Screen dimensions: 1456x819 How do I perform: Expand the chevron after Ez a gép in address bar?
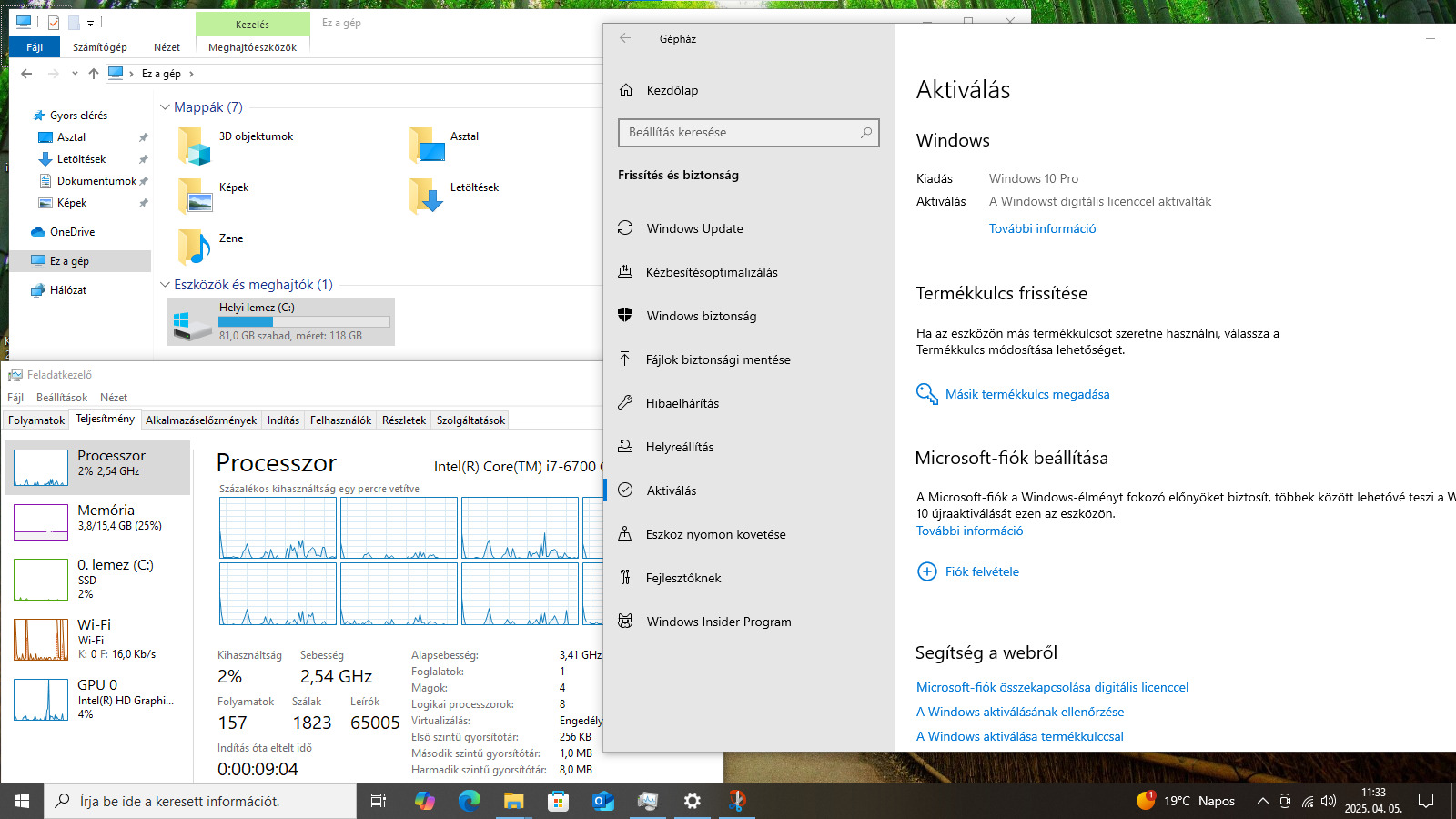pos(191,74)
